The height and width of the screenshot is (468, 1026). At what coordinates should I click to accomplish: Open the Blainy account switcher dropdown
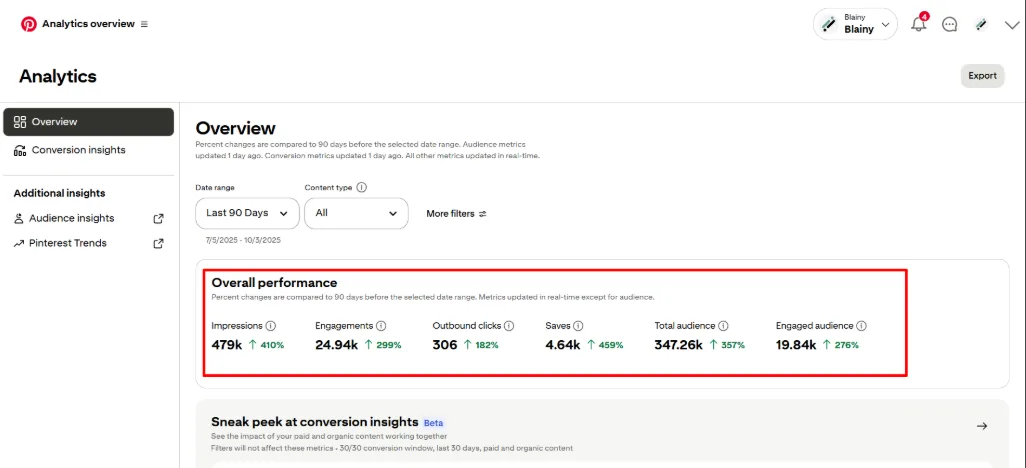tap(855, 24)
